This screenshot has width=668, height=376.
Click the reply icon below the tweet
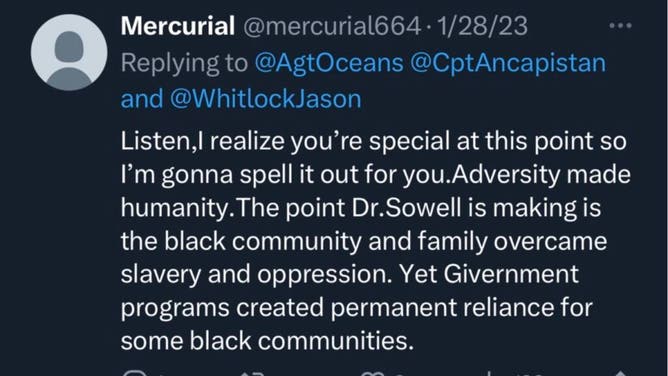coord(135,373)
